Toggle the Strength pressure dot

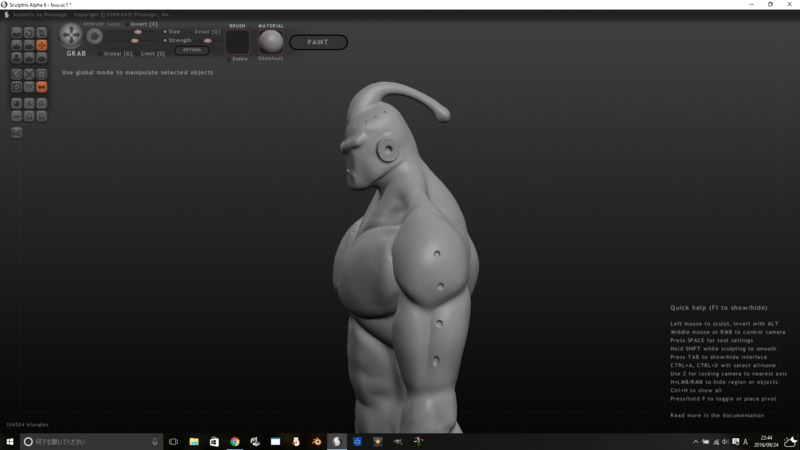click(x=165, y=40)
